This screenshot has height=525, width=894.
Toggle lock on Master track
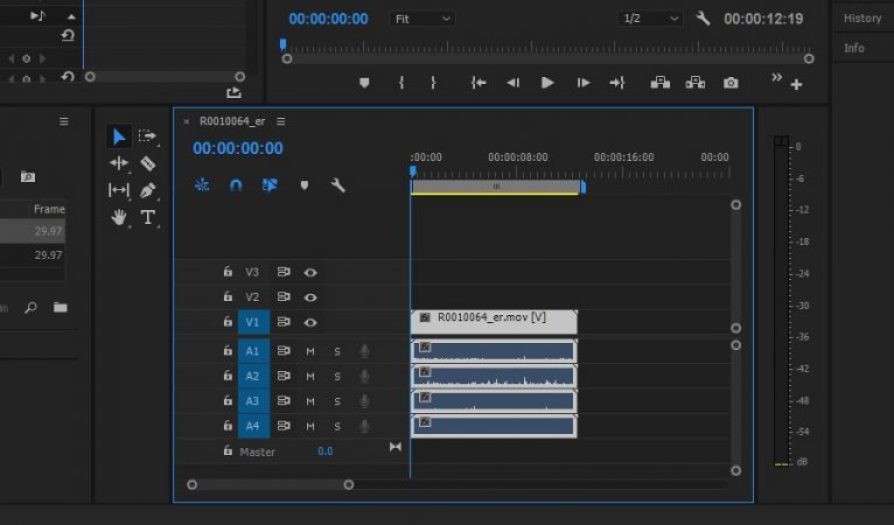[227, 450]
